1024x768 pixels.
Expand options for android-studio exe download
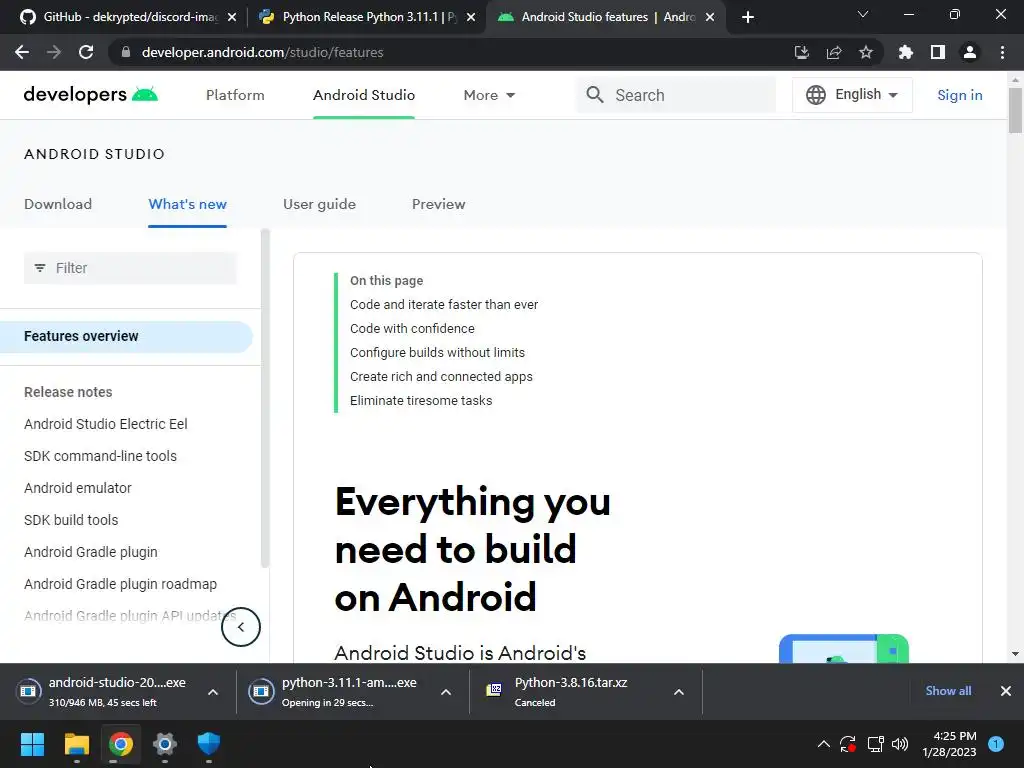coord(213,692)
